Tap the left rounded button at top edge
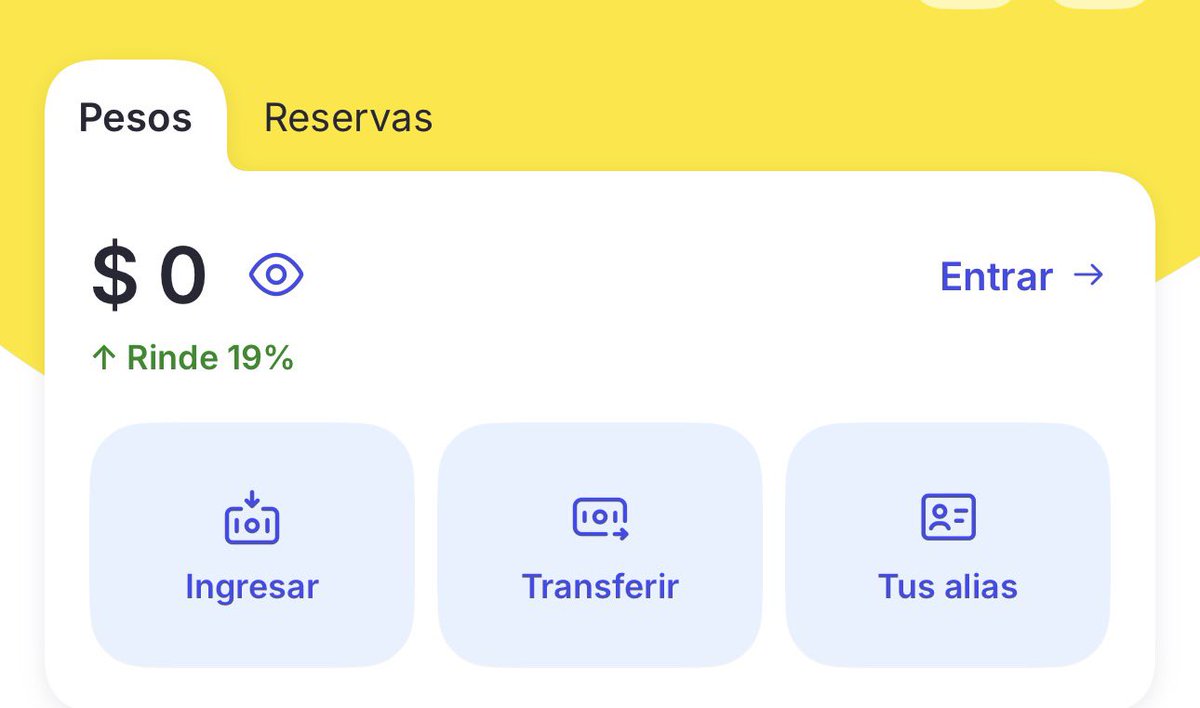Viewport: 1200px width, 708px height. (965, 3)
